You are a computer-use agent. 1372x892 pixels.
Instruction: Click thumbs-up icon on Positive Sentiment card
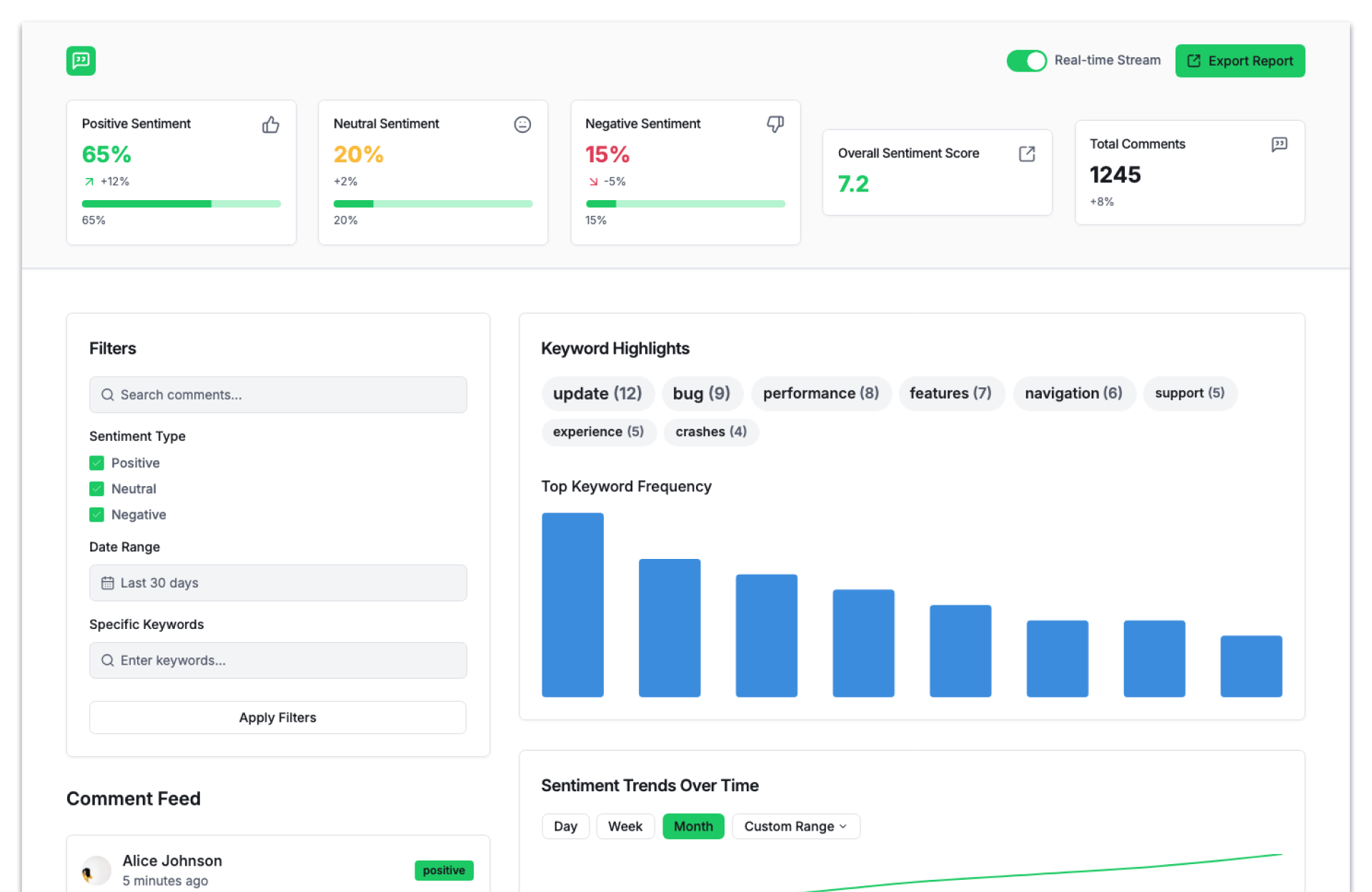270,125
